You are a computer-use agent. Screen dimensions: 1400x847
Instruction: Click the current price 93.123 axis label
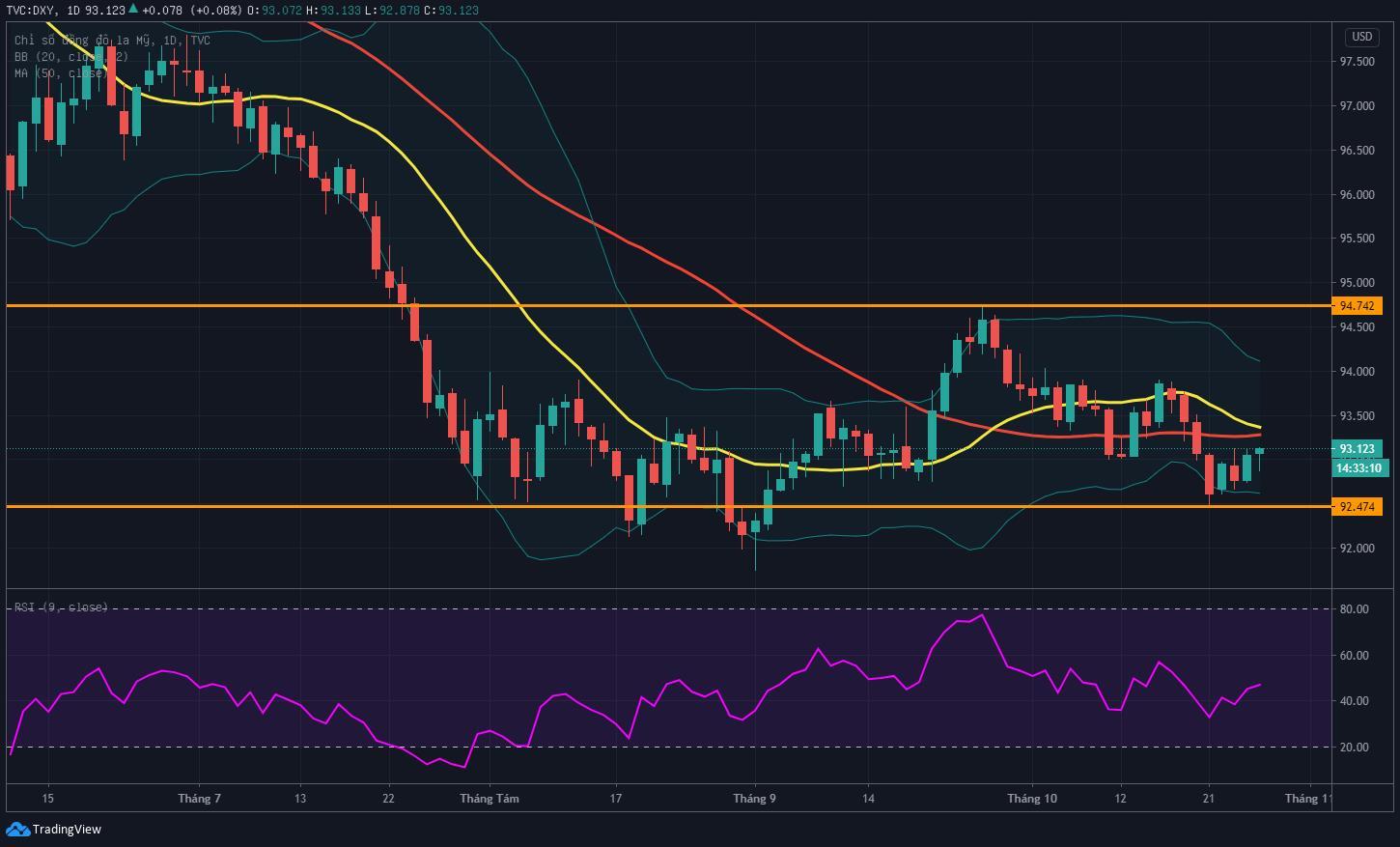[x=1358, y=449]
